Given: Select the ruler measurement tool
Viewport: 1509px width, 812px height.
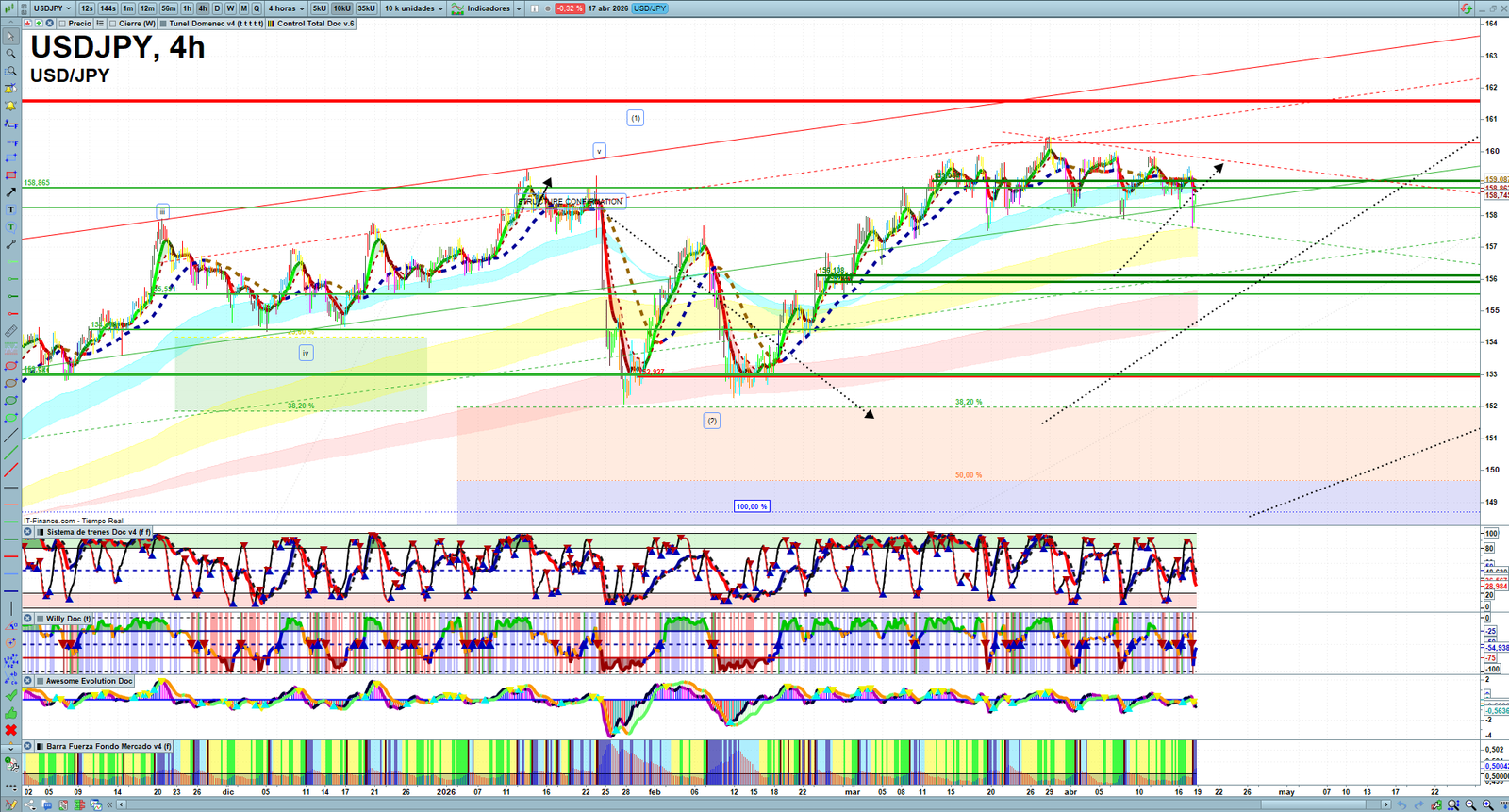Looking at the screenshot, I should (11, 332).
